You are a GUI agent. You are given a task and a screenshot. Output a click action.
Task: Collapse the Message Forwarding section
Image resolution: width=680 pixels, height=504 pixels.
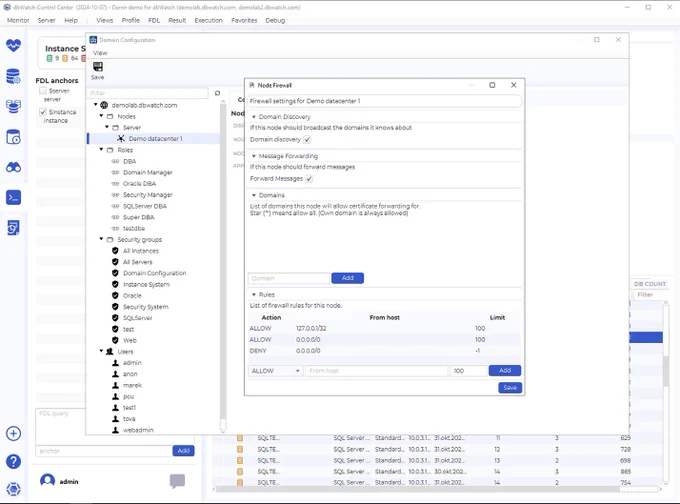[x=254, y=156]
